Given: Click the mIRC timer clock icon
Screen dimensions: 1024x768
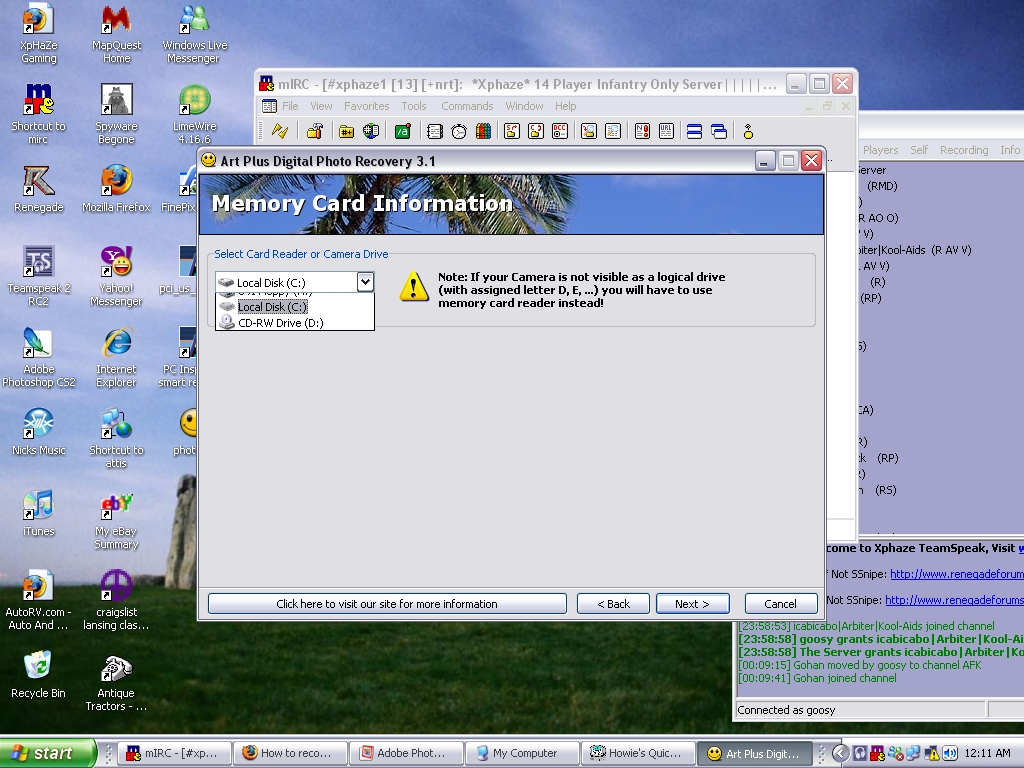Looking at the screenshot, I should point(458,131).
